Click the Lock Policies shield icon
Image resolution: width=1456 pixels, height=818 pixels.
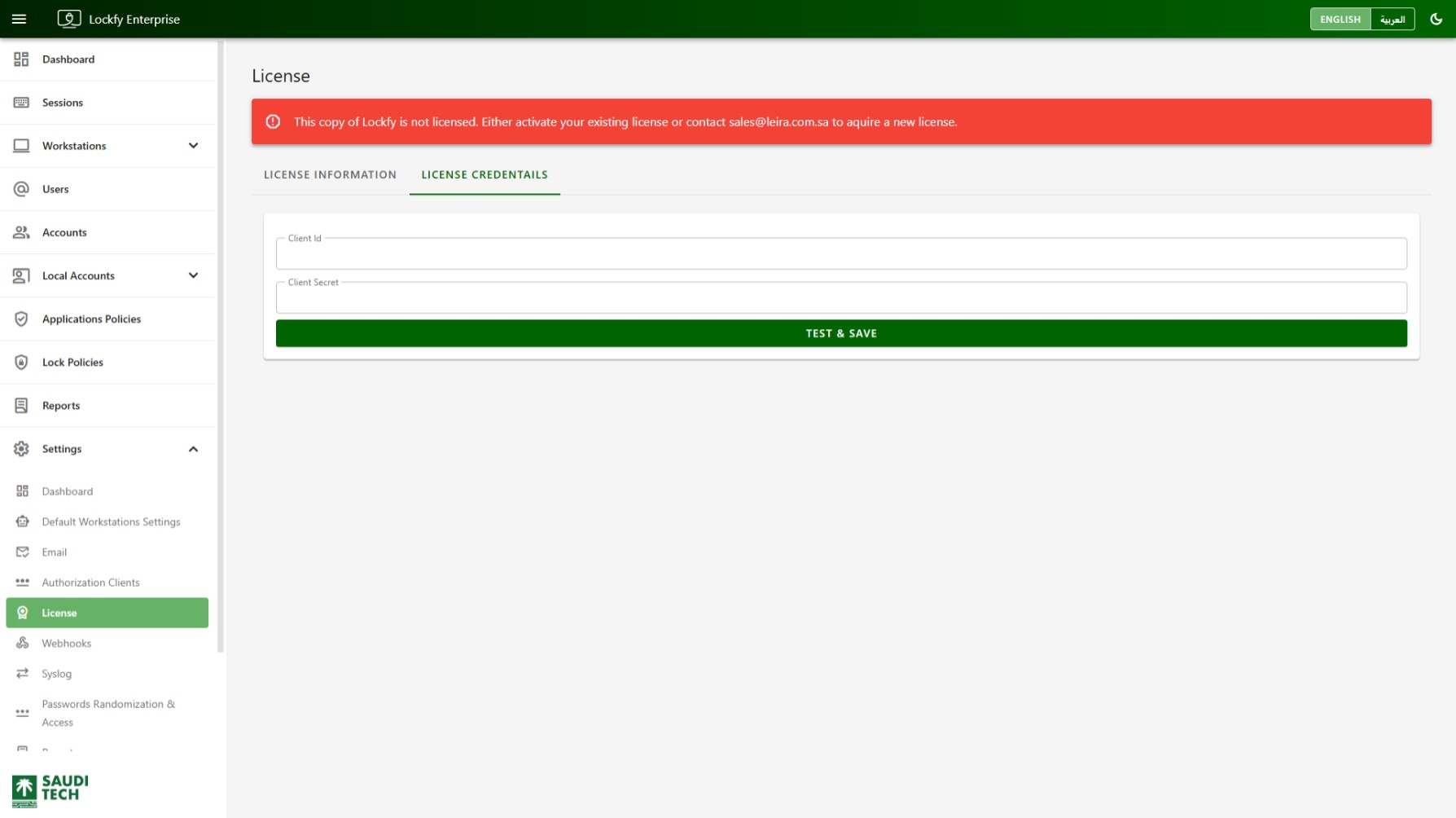[x=21, y=362]
